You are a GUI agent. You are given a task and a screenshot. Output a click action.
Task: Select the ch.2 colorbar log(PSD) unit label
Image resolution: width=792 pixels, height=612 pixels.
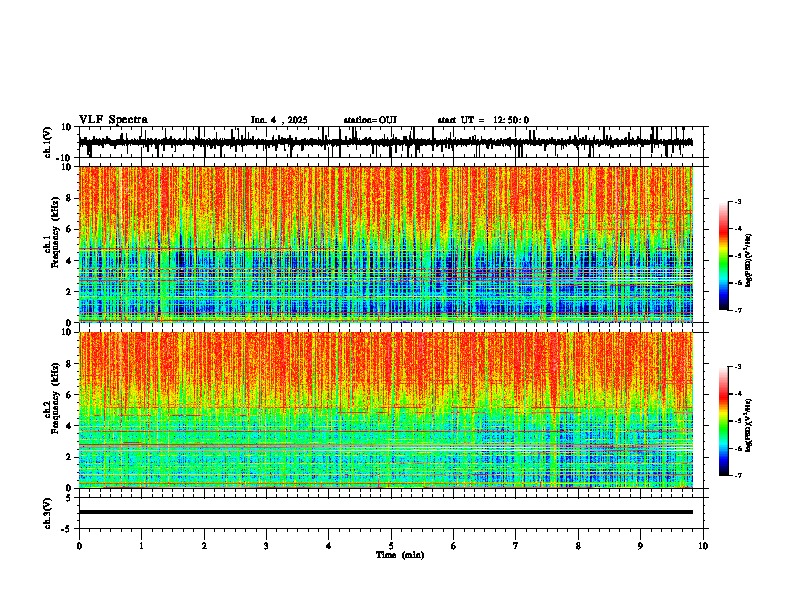(x=749, y=425)
